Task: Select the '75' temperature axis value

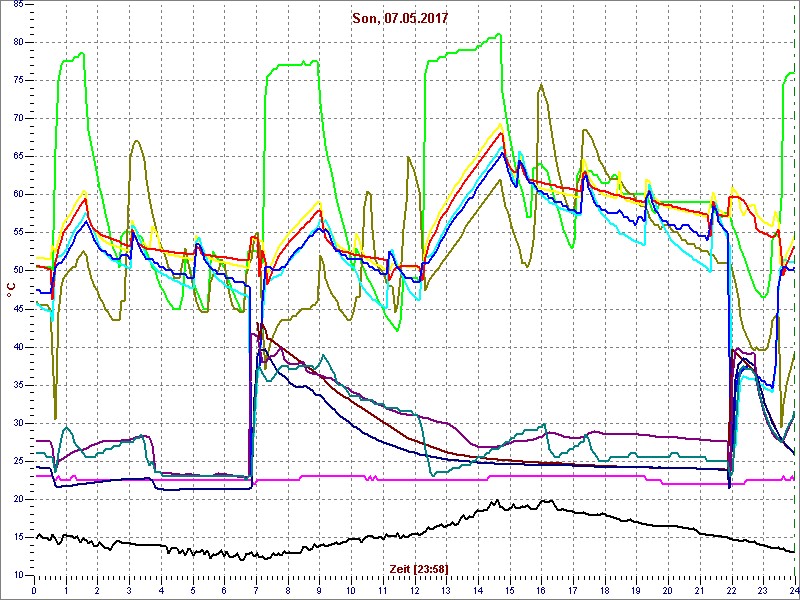Action: pyautogui.click(x=17, y=81)
